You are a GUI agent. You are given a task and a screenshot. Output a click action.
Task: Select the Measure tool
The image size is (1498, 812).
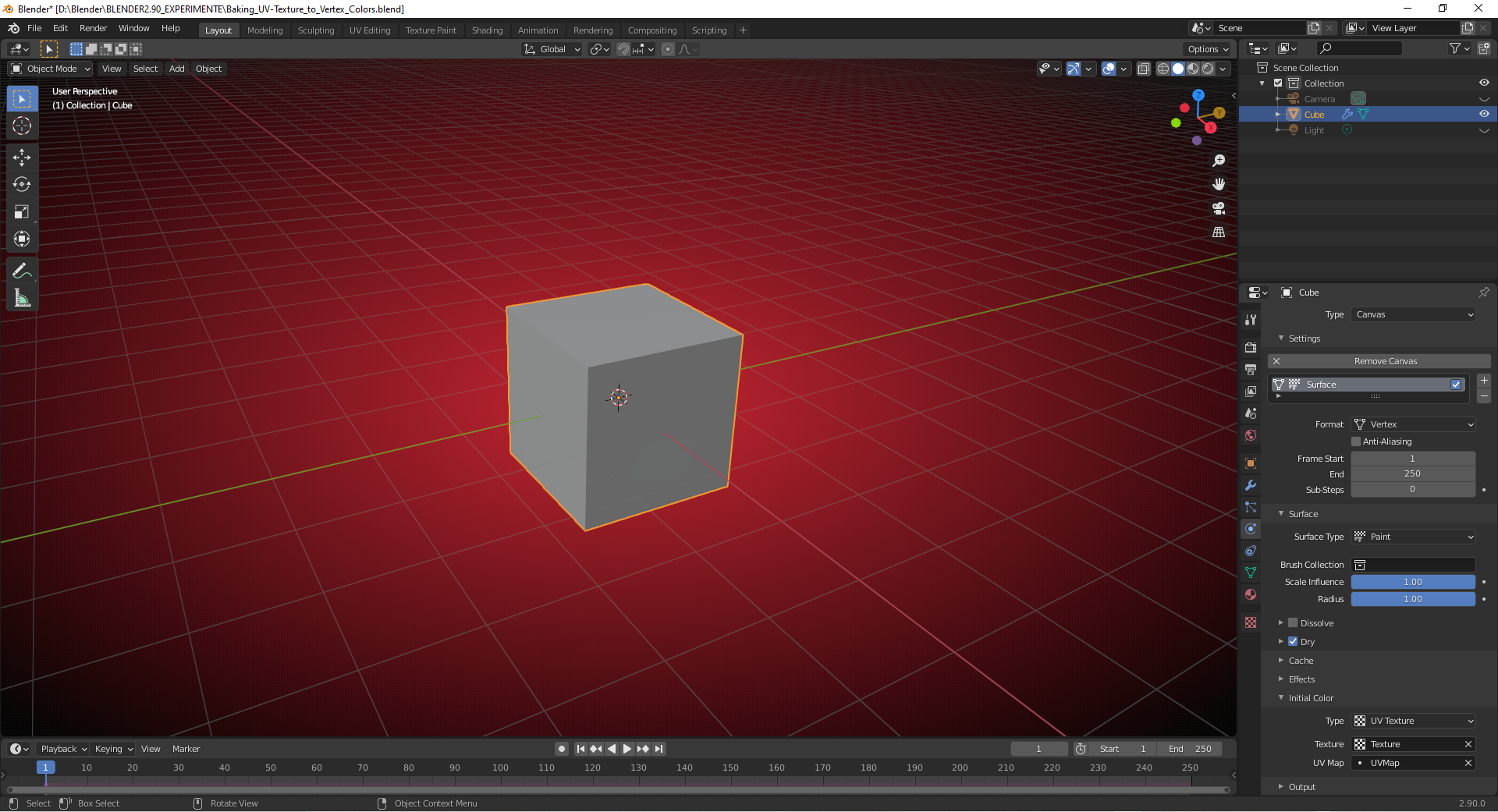22,298
